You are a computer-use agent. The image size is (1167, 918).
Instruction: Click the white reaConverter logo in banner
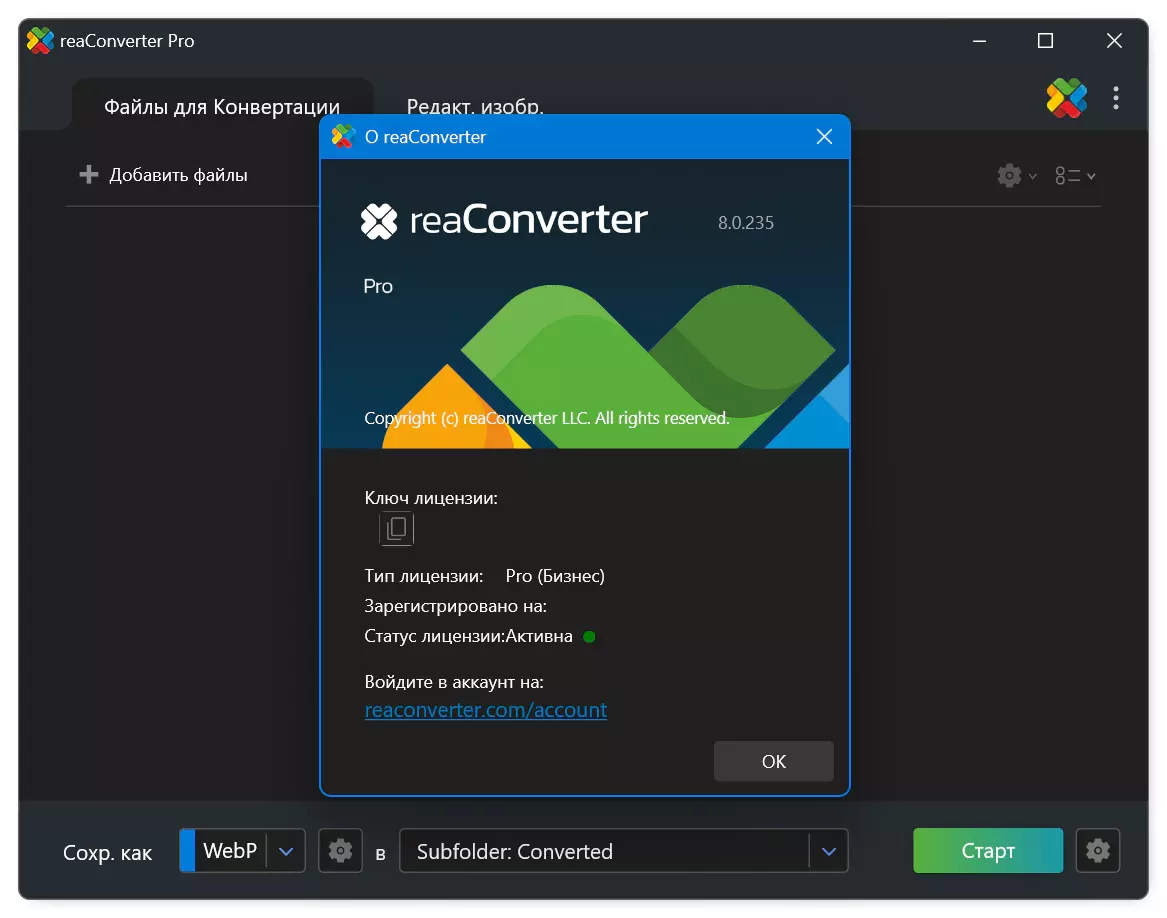click(x=505, y=220)
